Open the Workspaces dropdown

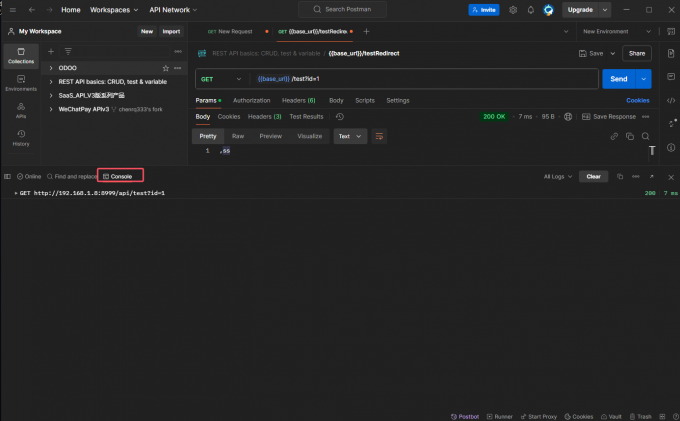click(x=114, y=10)
